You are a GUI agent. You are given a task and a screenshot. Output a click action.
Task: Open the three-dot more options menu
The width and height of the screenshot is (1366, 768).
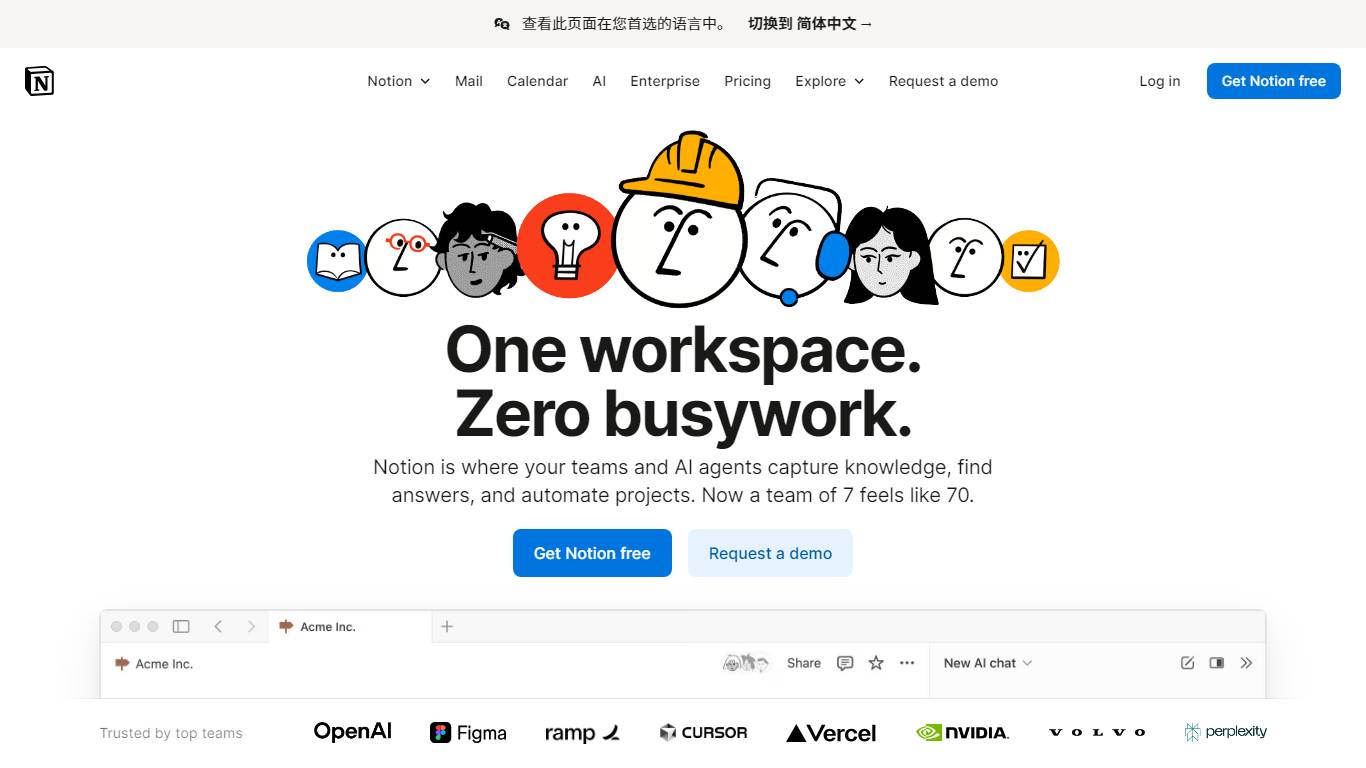907,663
